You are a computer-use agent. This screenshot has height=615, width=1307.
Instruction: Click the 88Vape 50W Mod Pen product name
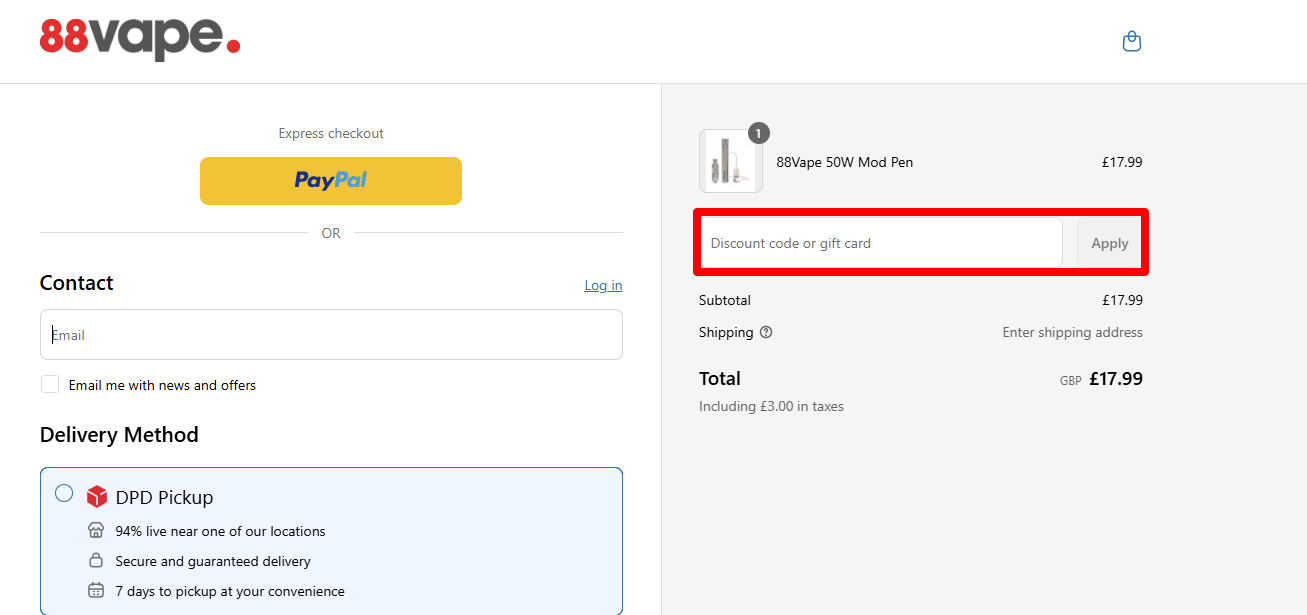coord(845,162)
